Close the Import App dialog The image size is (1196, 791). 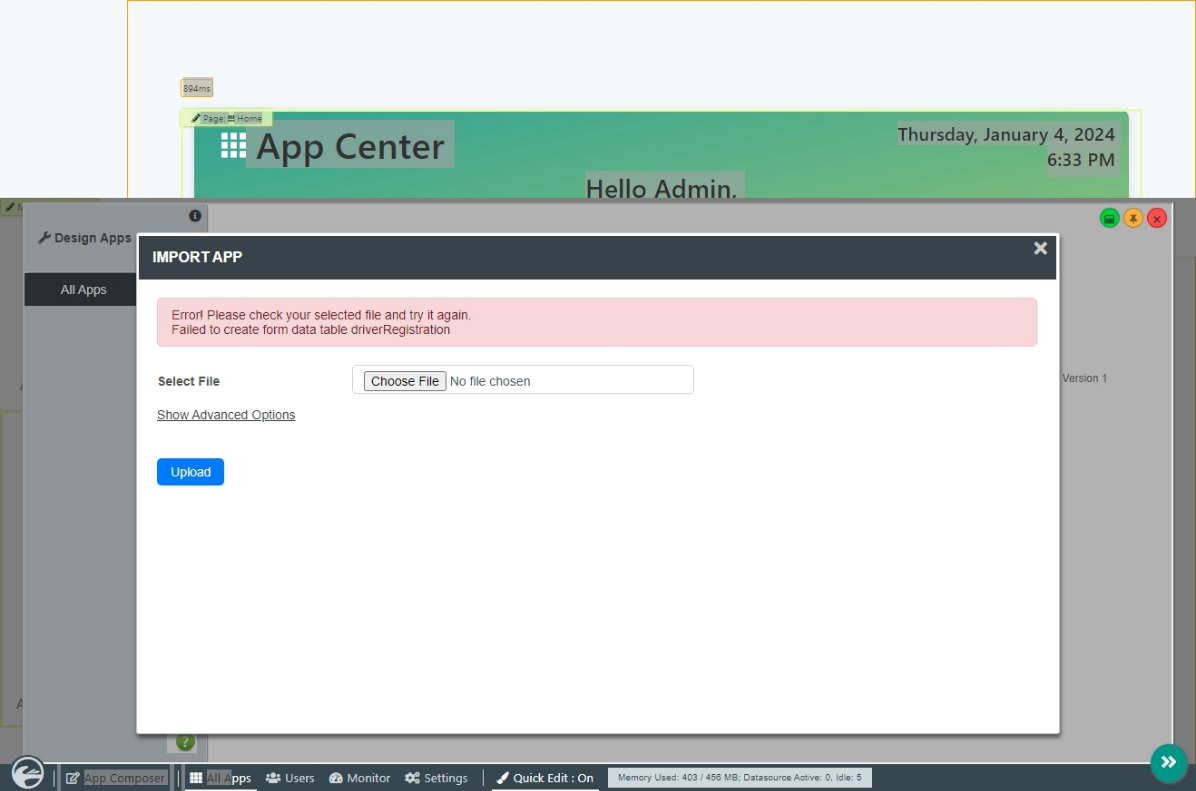1040,249
